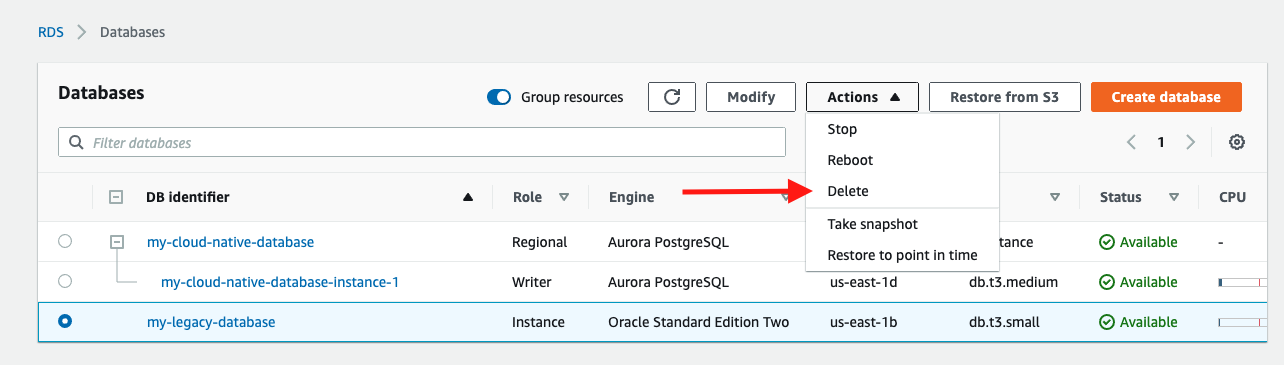Click page number 1 in pagination
This screenshot has height=365, width=1284.
point(1161,142)
